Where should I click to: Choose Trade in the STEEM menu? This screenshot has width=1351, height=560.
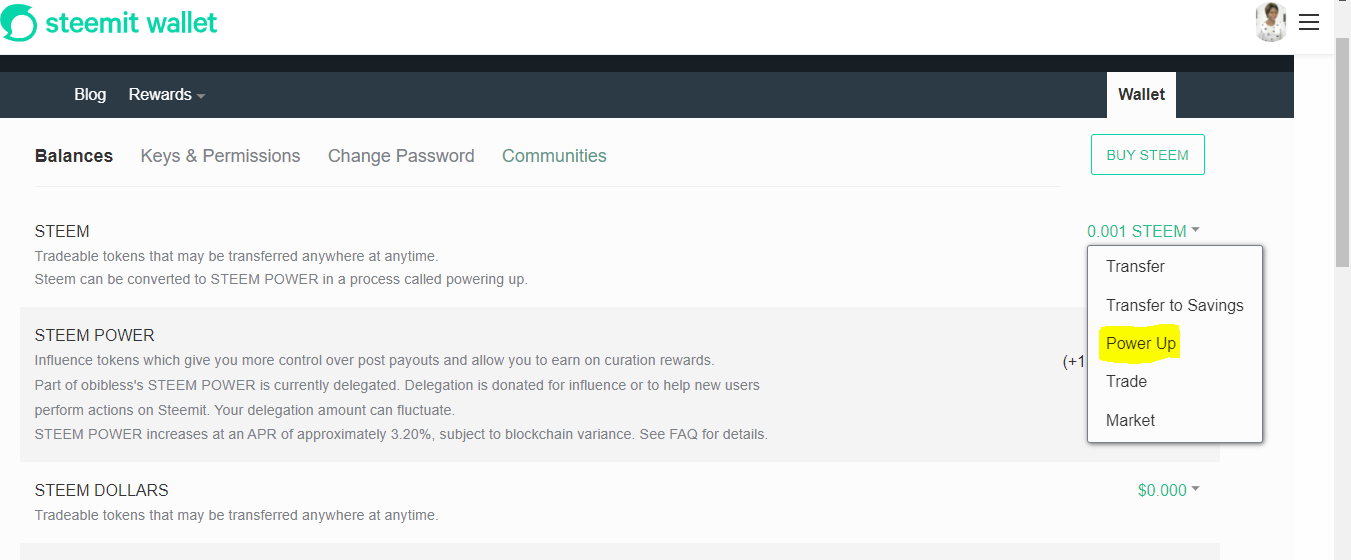pyautogui.click(x=1126, y=381)
